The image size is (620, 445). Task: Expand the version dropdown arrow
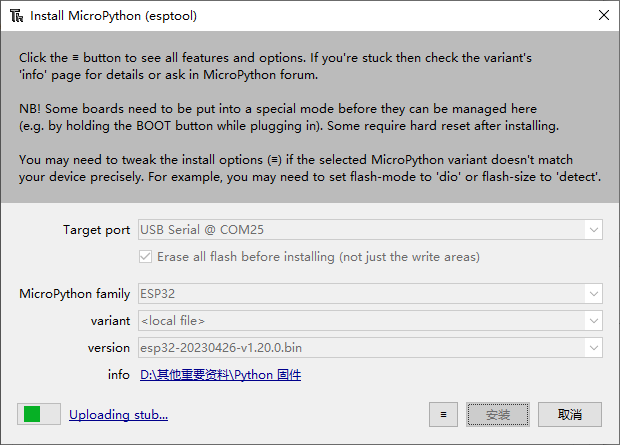point(593,348)
